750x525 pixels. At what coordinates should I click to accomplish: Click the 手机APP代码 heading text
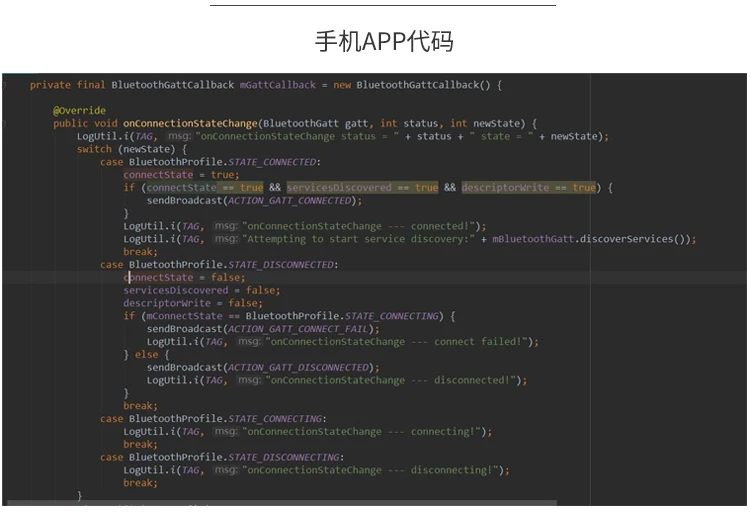tap(384, 41)
